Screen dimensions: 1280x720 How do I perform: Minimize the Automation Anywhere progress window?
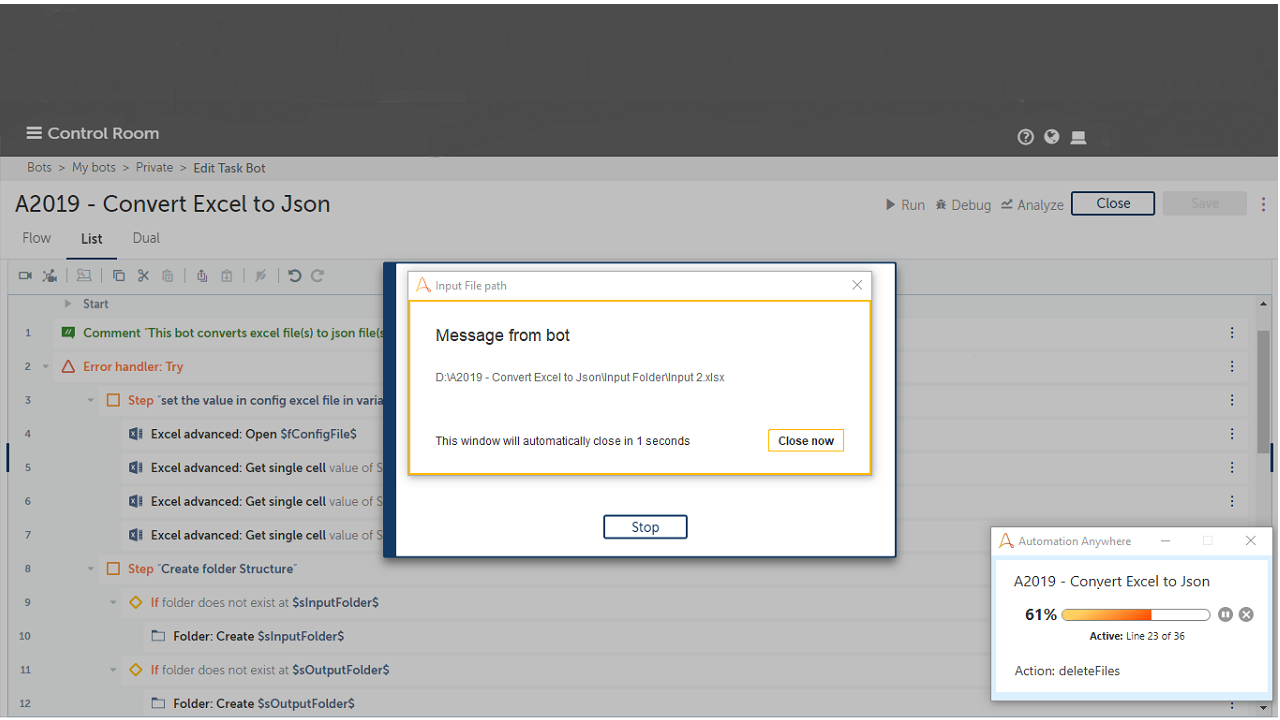[1166, 541]
